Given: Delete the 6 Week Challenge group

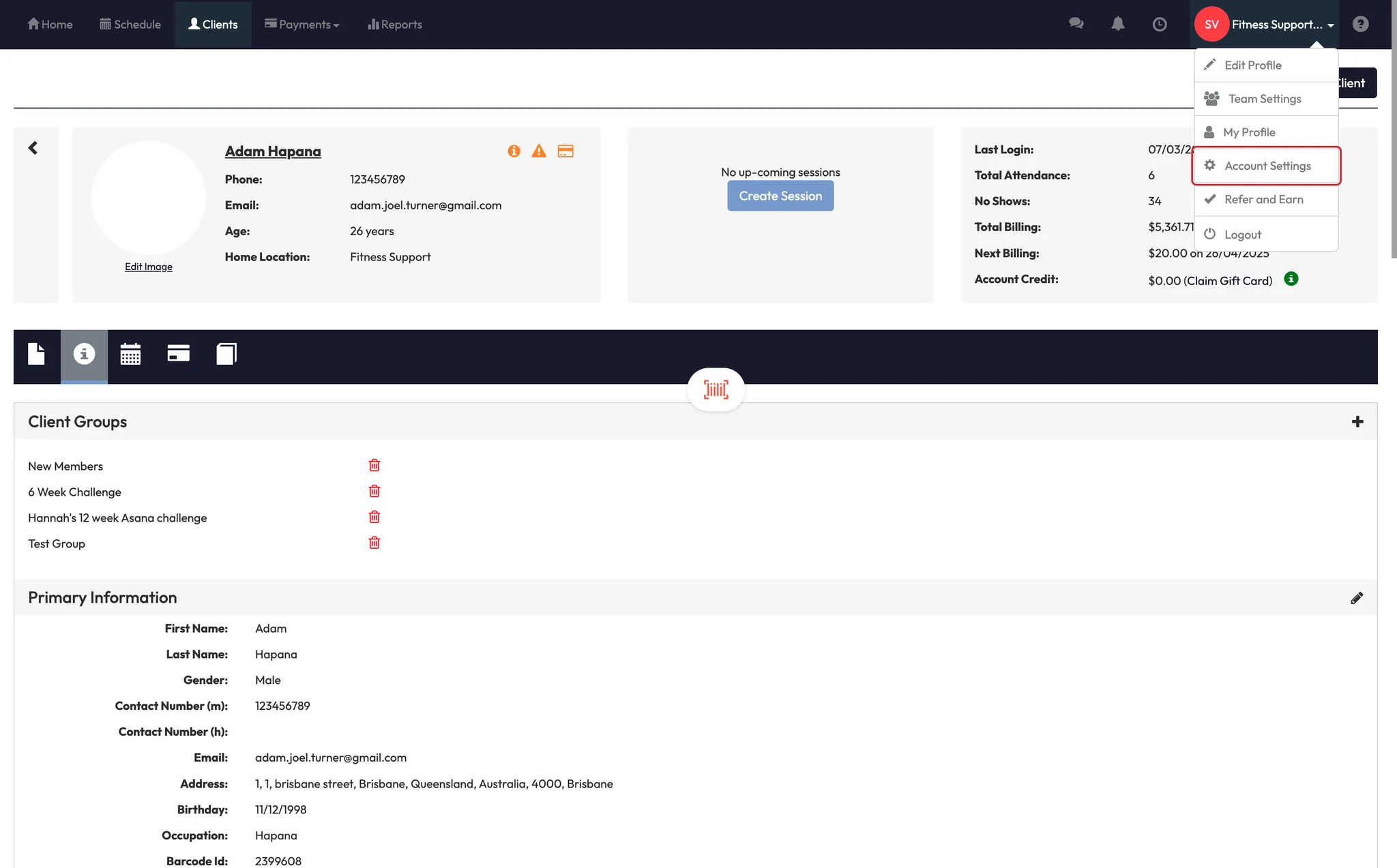Looking at the screenshot, I should [374, 491].
